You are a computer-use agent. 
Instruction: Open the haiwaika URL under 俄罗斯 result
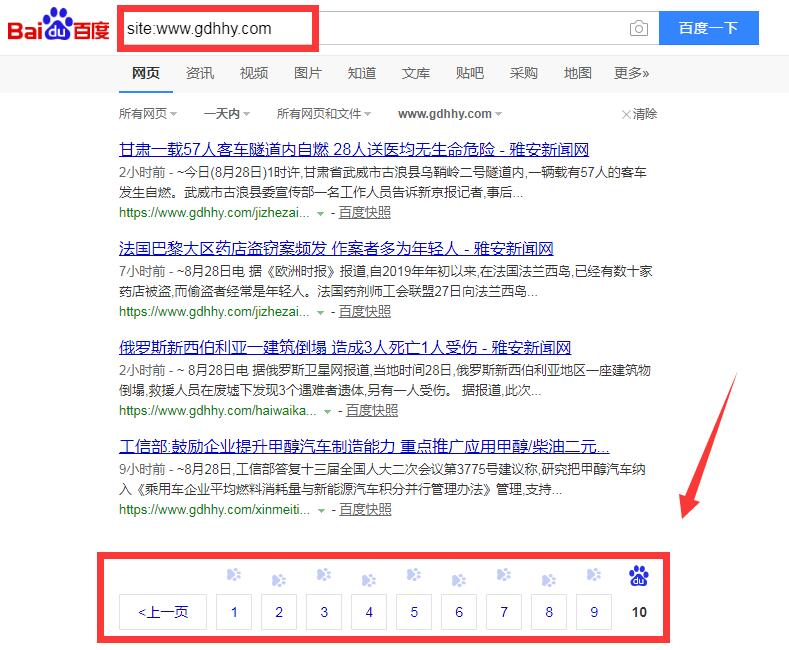coord(218,411)
